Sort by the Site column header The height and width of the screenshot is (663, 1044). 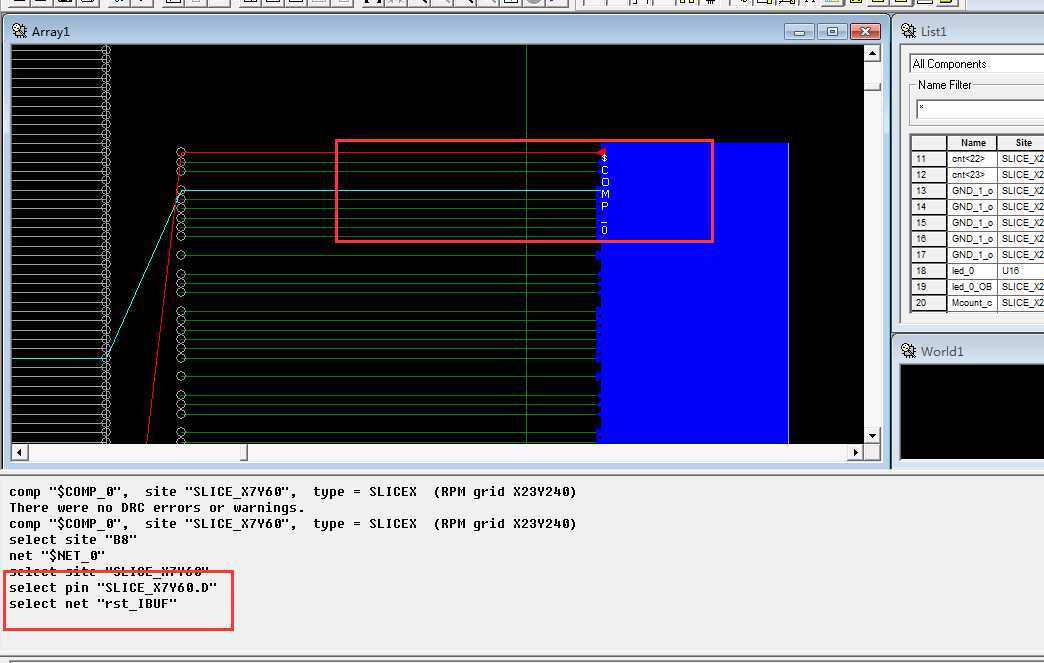tap(1023, 142)
